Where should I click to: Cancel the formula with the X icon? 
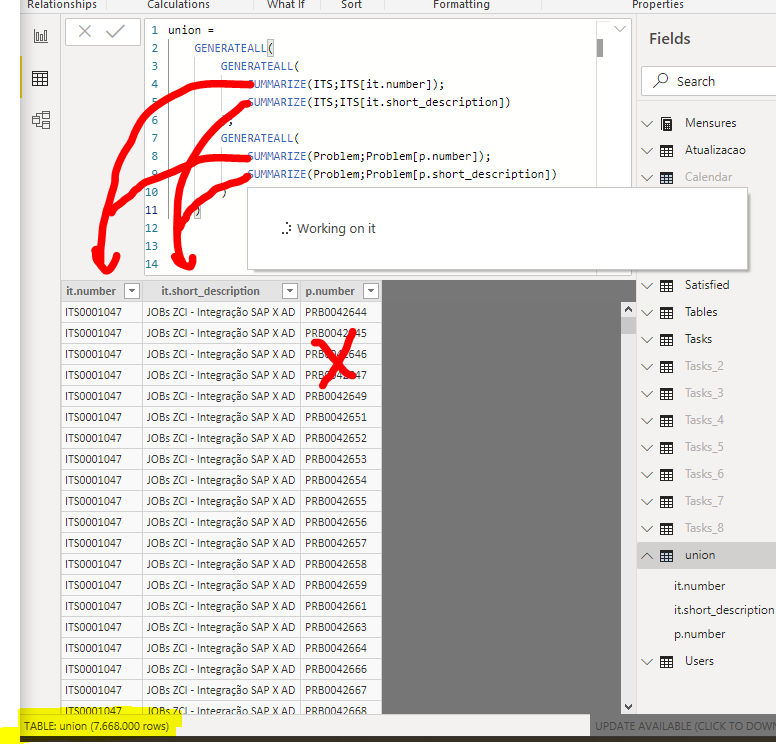pyautogui.click(x=85, y=32)
